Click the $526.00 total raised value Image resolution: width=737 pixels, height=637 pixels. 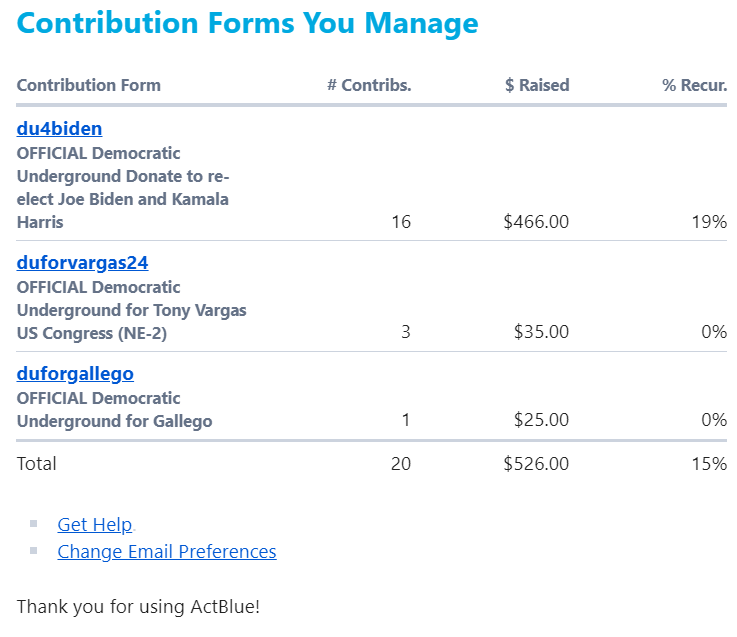point(536,463)
